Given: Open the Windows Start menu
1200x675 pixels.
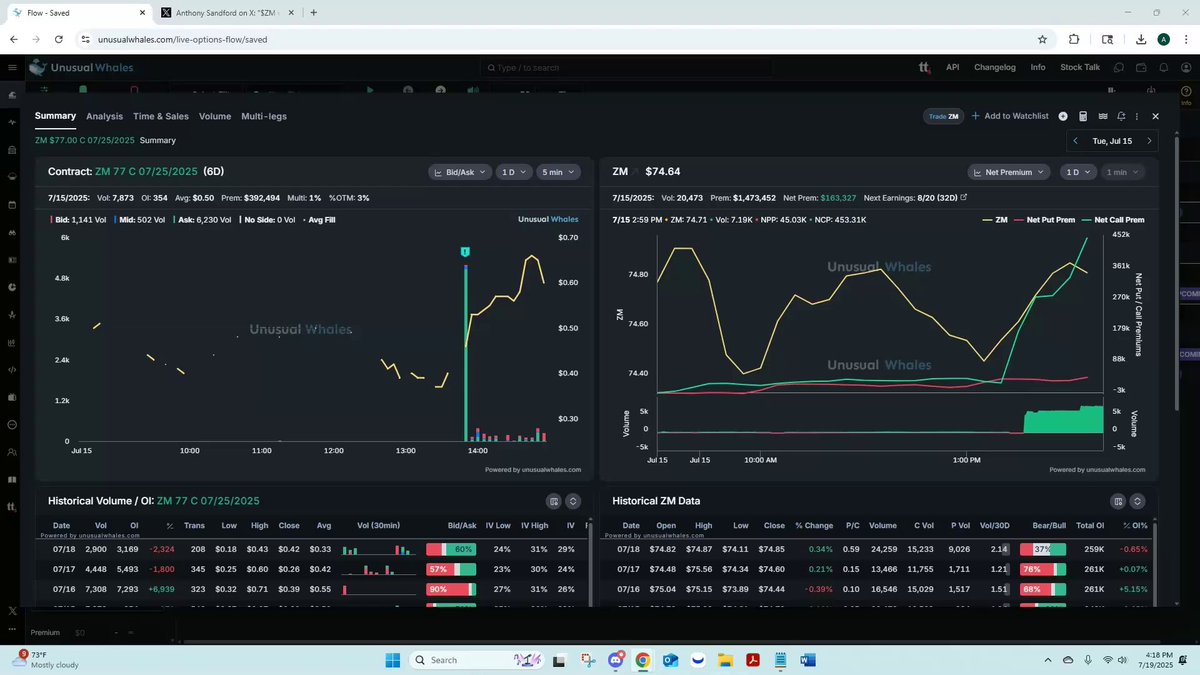Looking at the screenshot, I should (x=391, y=660).
